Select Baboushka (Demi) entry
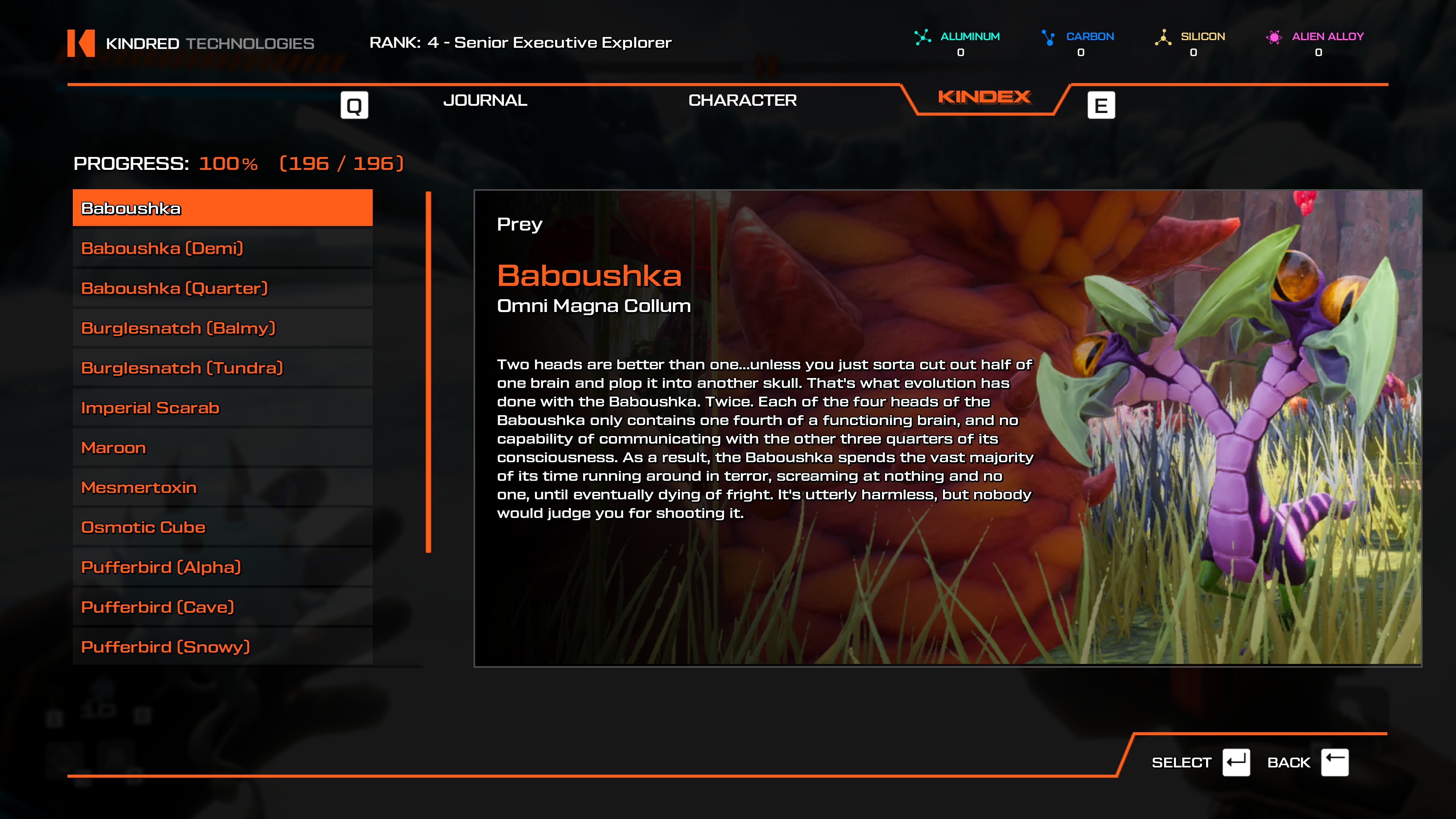1456x819 pixels. 222,249
